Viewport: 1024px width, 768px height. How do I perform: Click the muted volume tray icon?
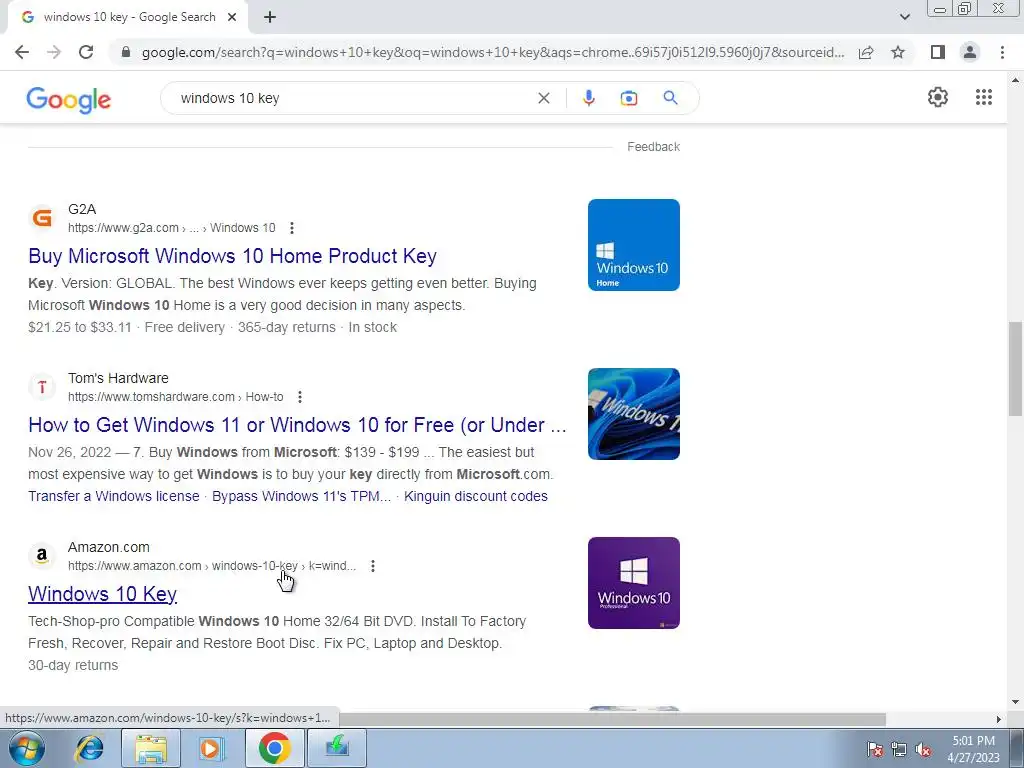[923, 749]
